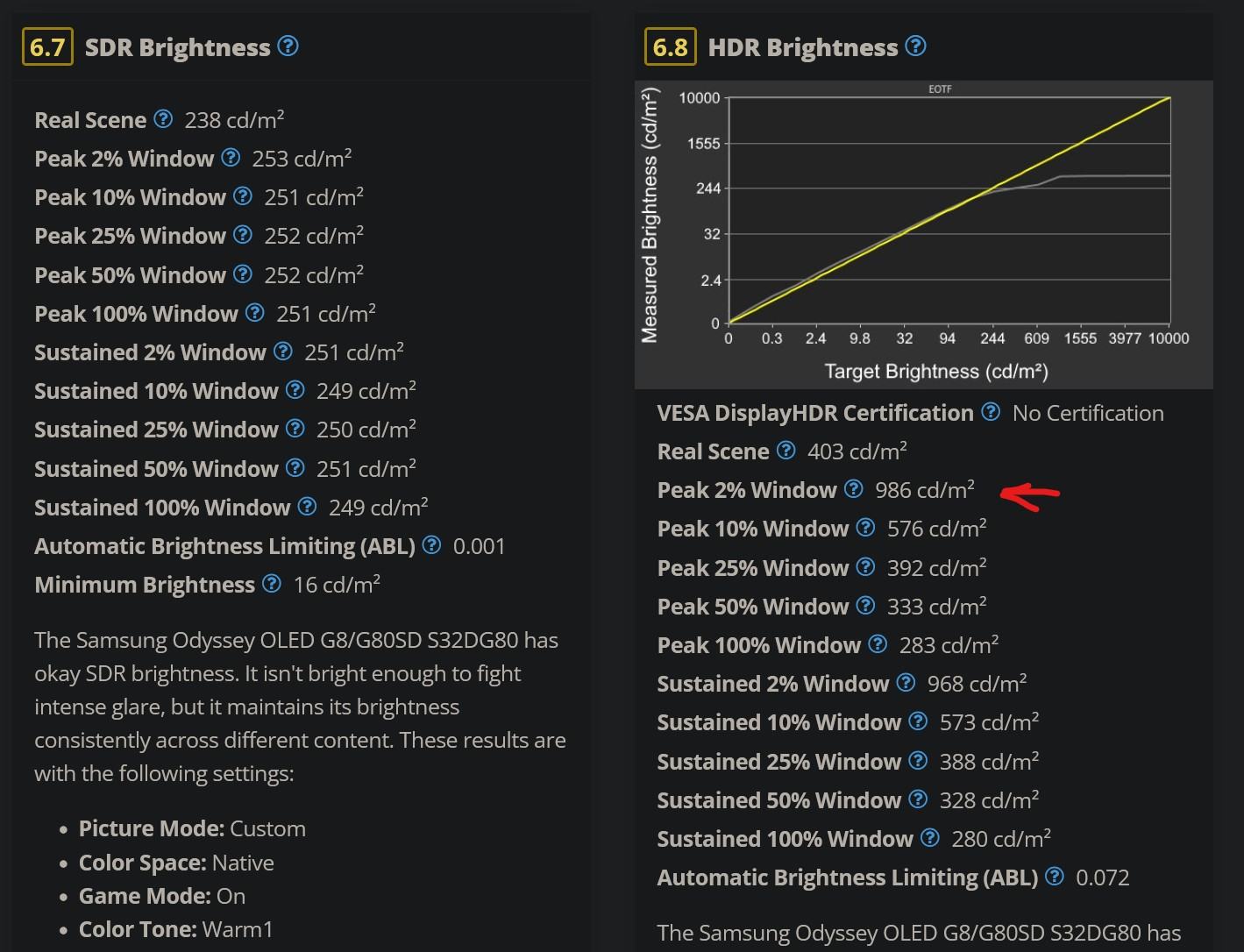Click help icon beside HDR Sustained 2% Window

point(906,682)
